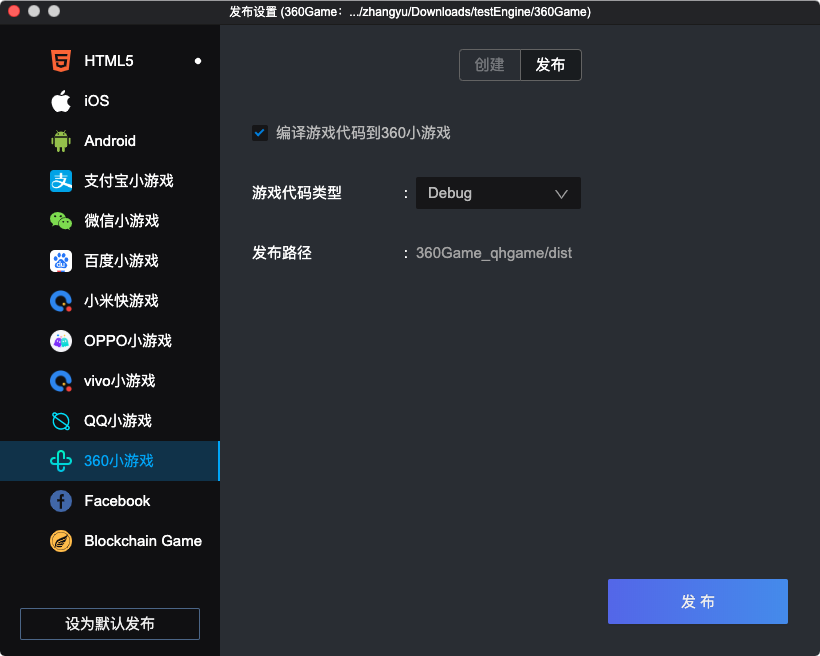Select the HTML5 platform icon

coord(61,61)
